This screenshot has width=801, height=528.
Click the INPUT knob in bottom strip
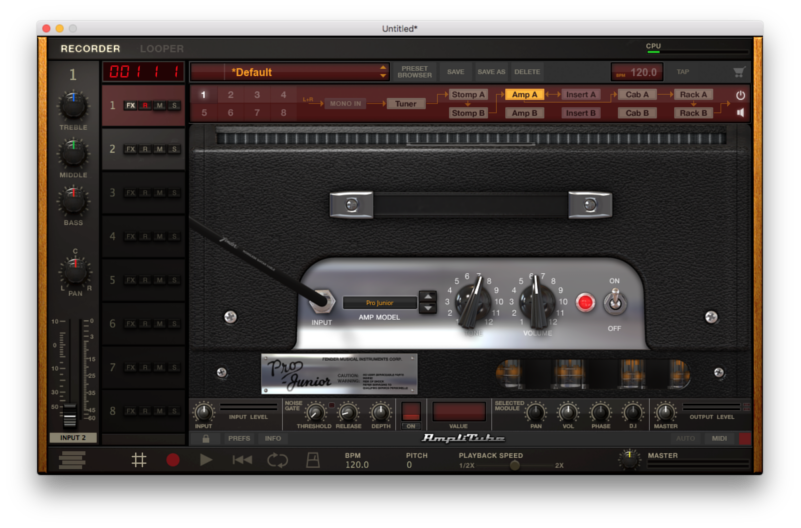pos(203,412)
